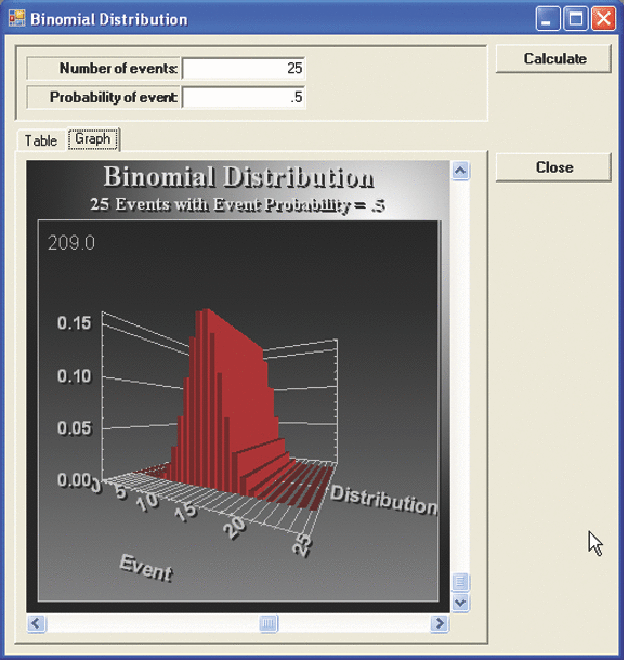Click the horizontal scrollbar thumb
624x660 pixels.
coord(269,624)
